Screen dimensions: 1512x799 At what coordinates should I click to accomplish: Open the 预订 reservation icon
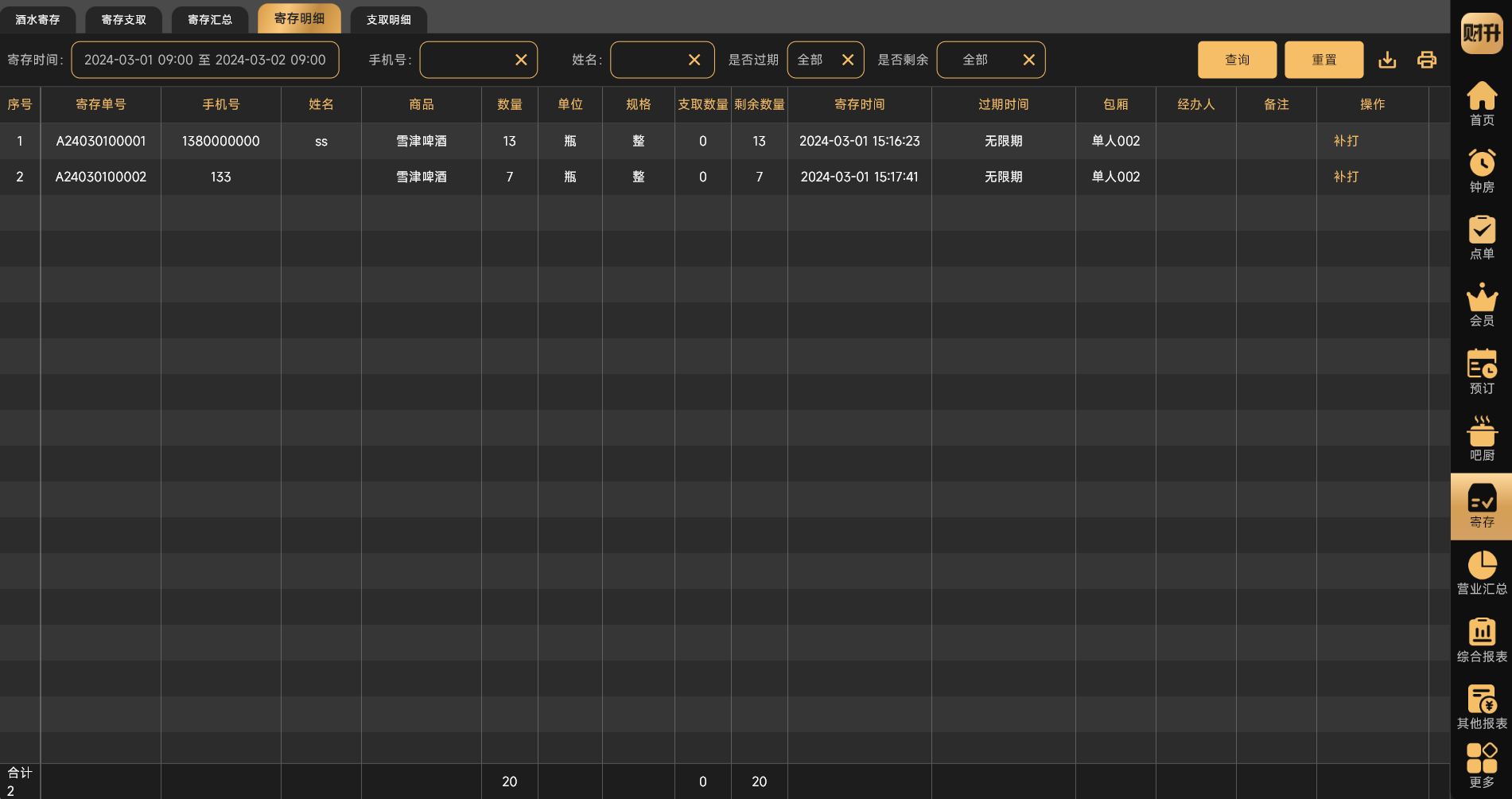pyautogui.click(x=1481, y=372)
